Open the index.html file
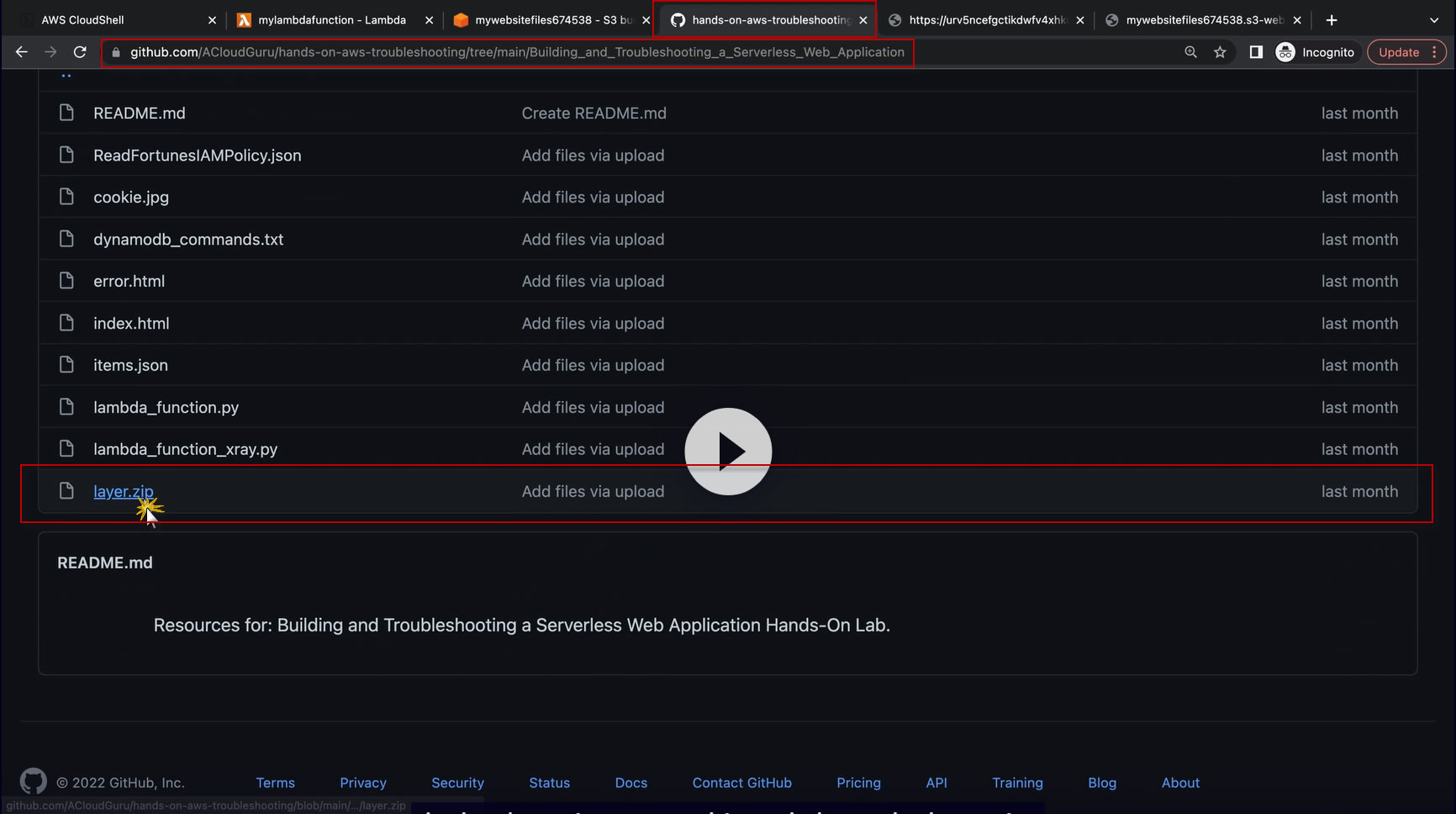This screenshot has width=1456, height=814. point(131,323)
